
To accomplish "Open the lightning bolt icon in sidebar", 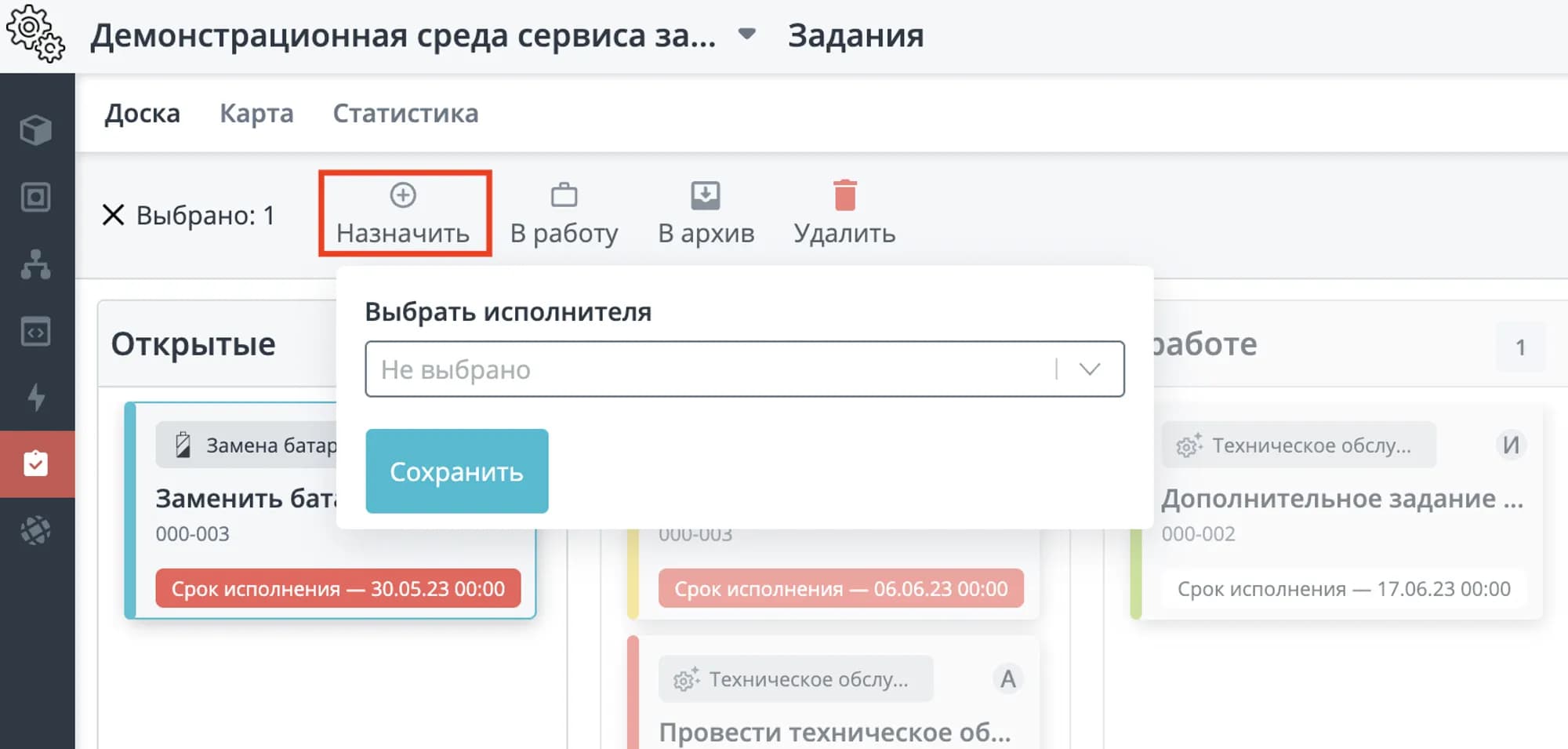I will [x=36, y=398].
